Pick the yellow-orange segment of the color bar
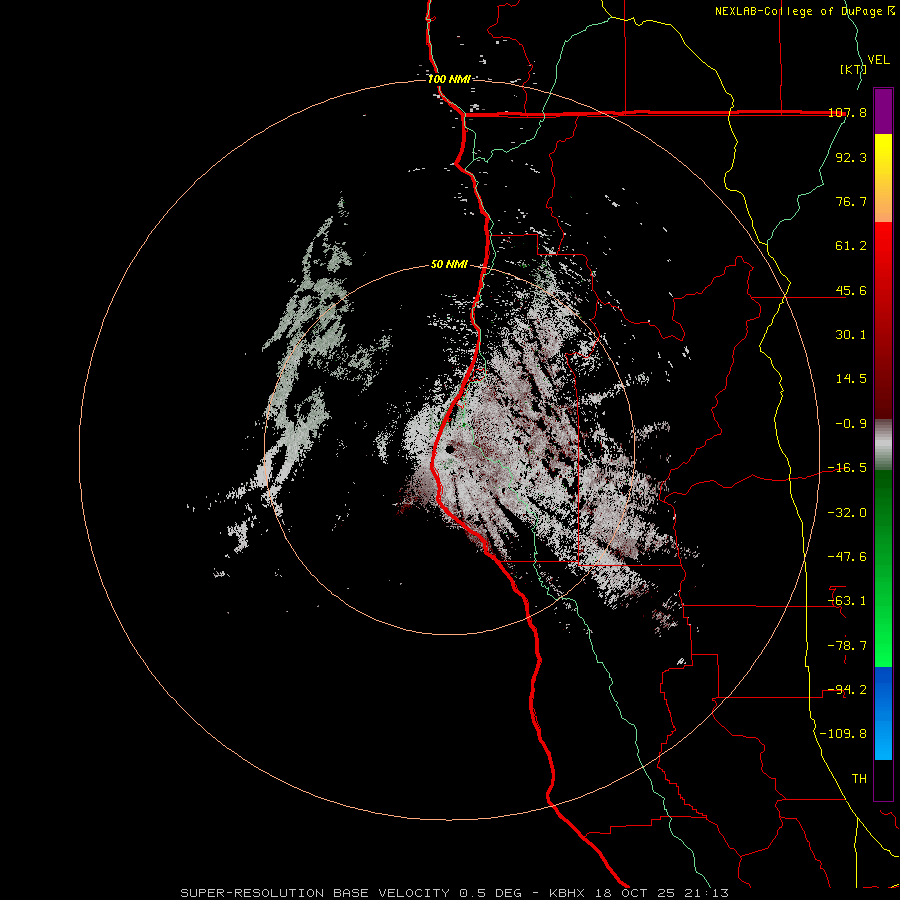 click(883, 178)
